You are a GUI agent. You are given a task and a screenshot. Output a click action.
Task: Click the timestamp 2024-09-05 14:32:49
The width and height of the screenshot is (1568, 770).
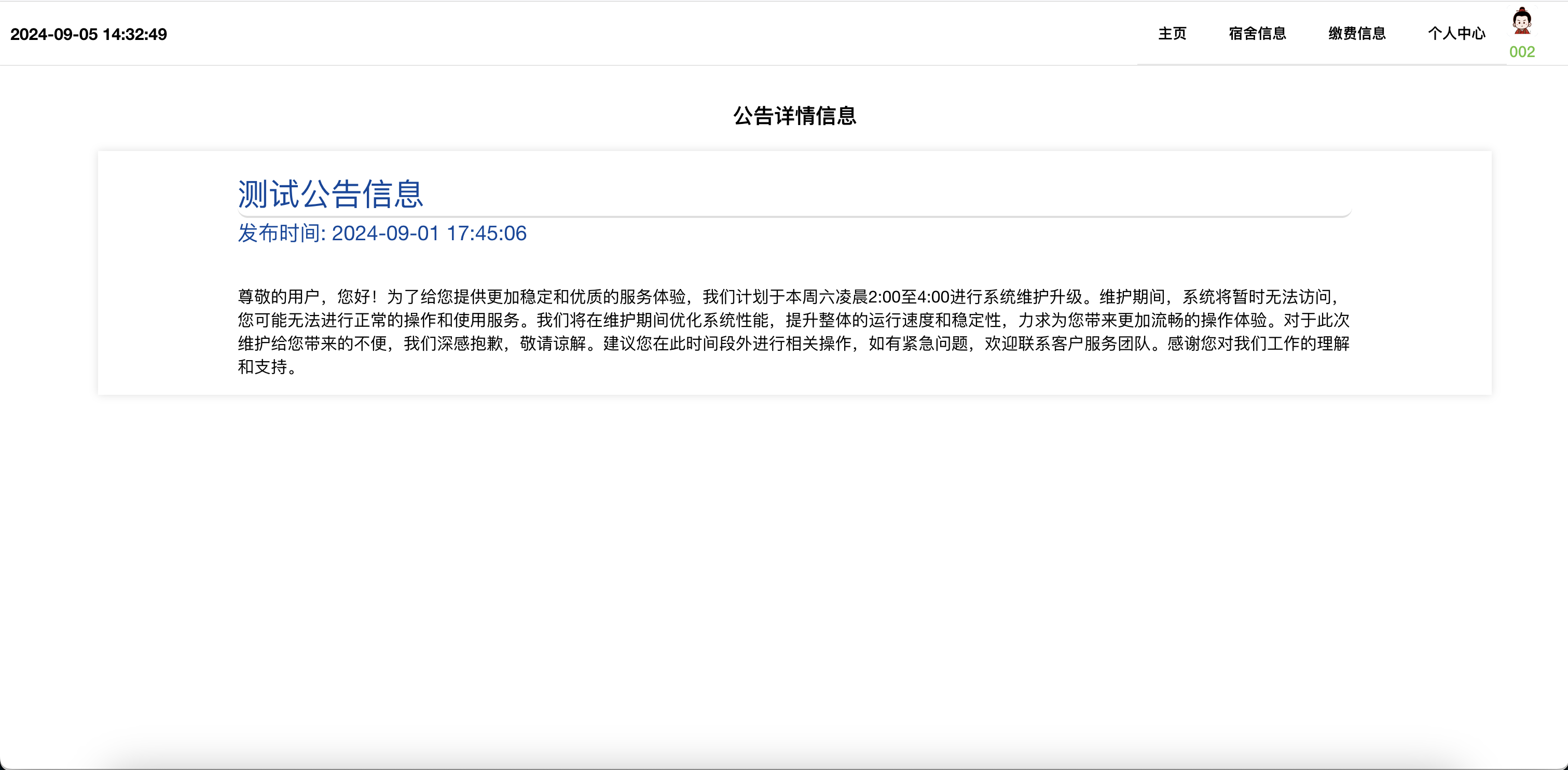(x=88, y=34)
